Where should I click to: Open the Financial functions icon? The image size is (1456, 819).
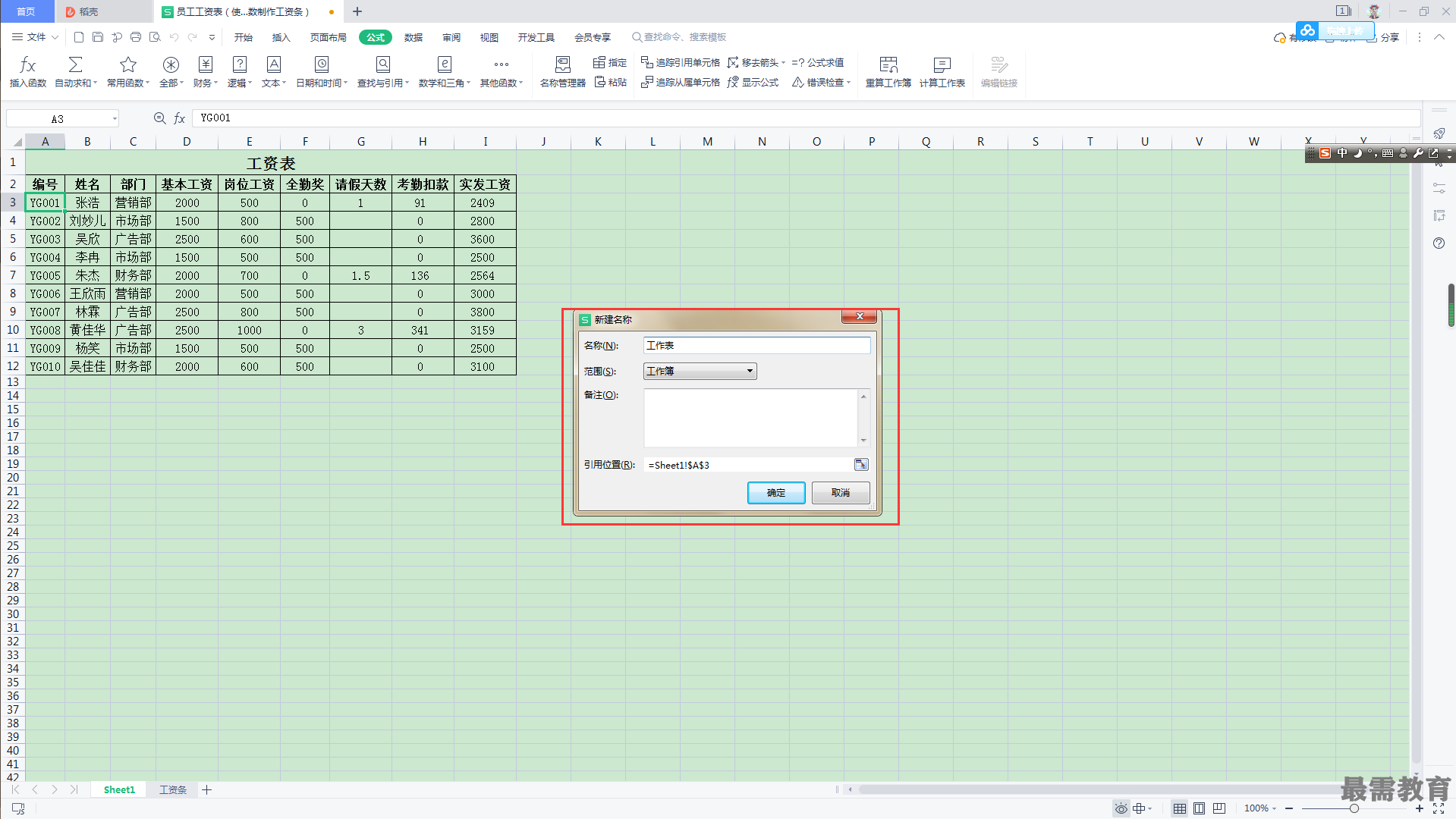pos(206,65)
